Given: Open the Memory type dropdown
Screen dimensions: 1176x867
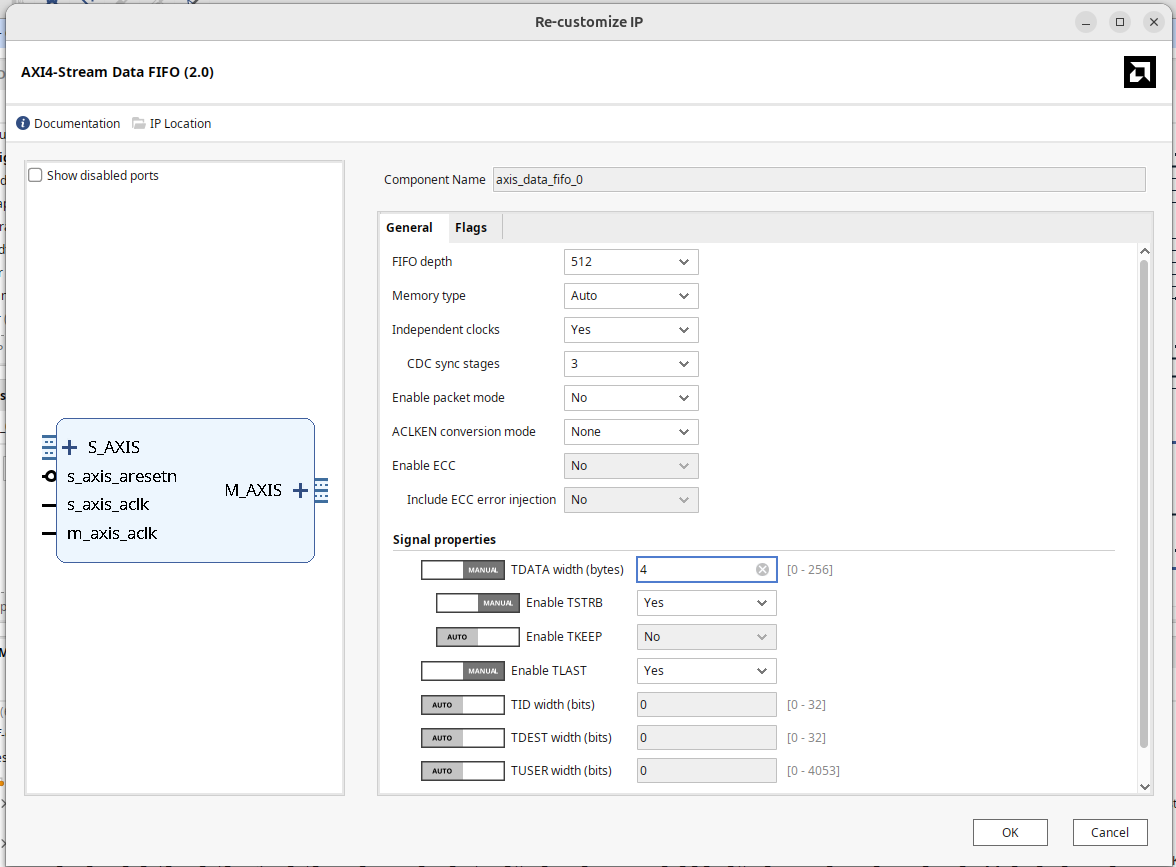Looking at the screenshot, I should tap(631, 296).
